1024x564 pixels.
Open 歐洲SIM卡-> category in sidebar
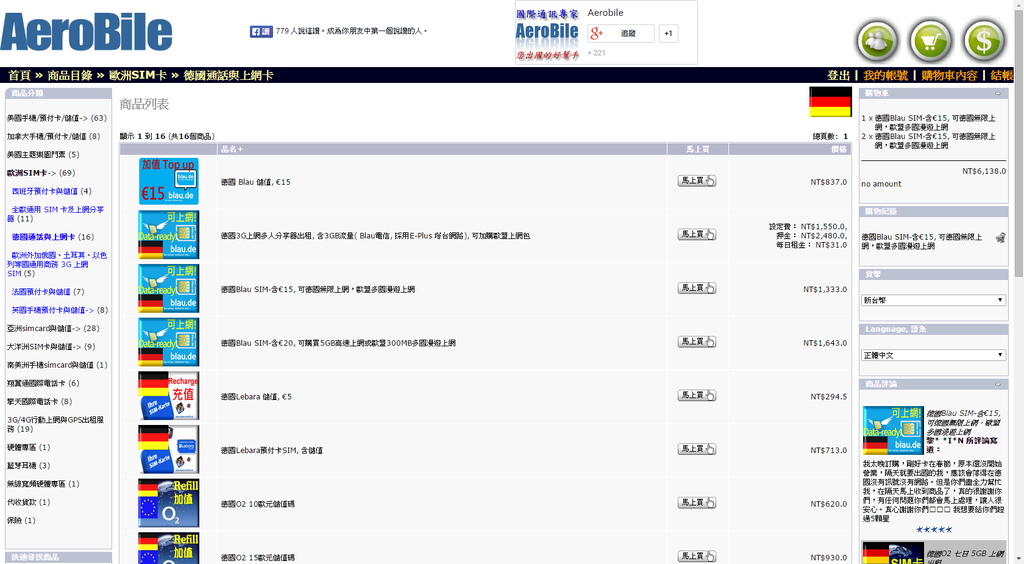click(31, 173)
